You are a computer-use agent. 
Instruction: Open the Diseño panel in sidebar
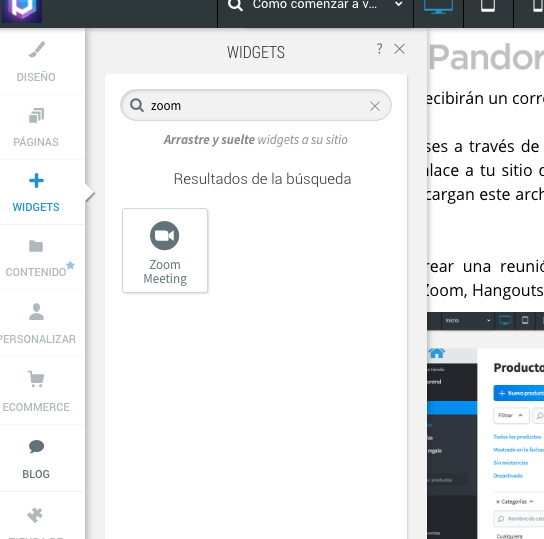pyautogui.click(x=36, y=62)
